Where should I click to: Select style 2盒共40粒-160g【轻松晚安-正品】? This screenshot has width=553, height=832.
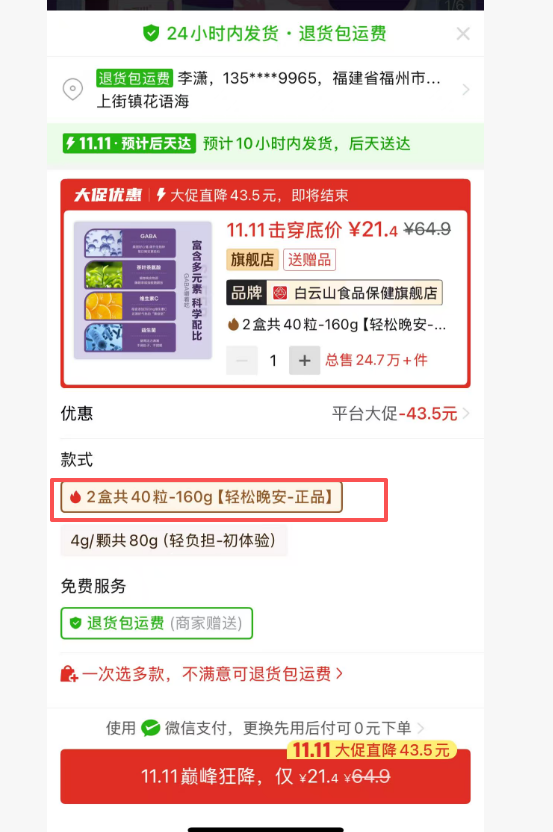point(202,497)
